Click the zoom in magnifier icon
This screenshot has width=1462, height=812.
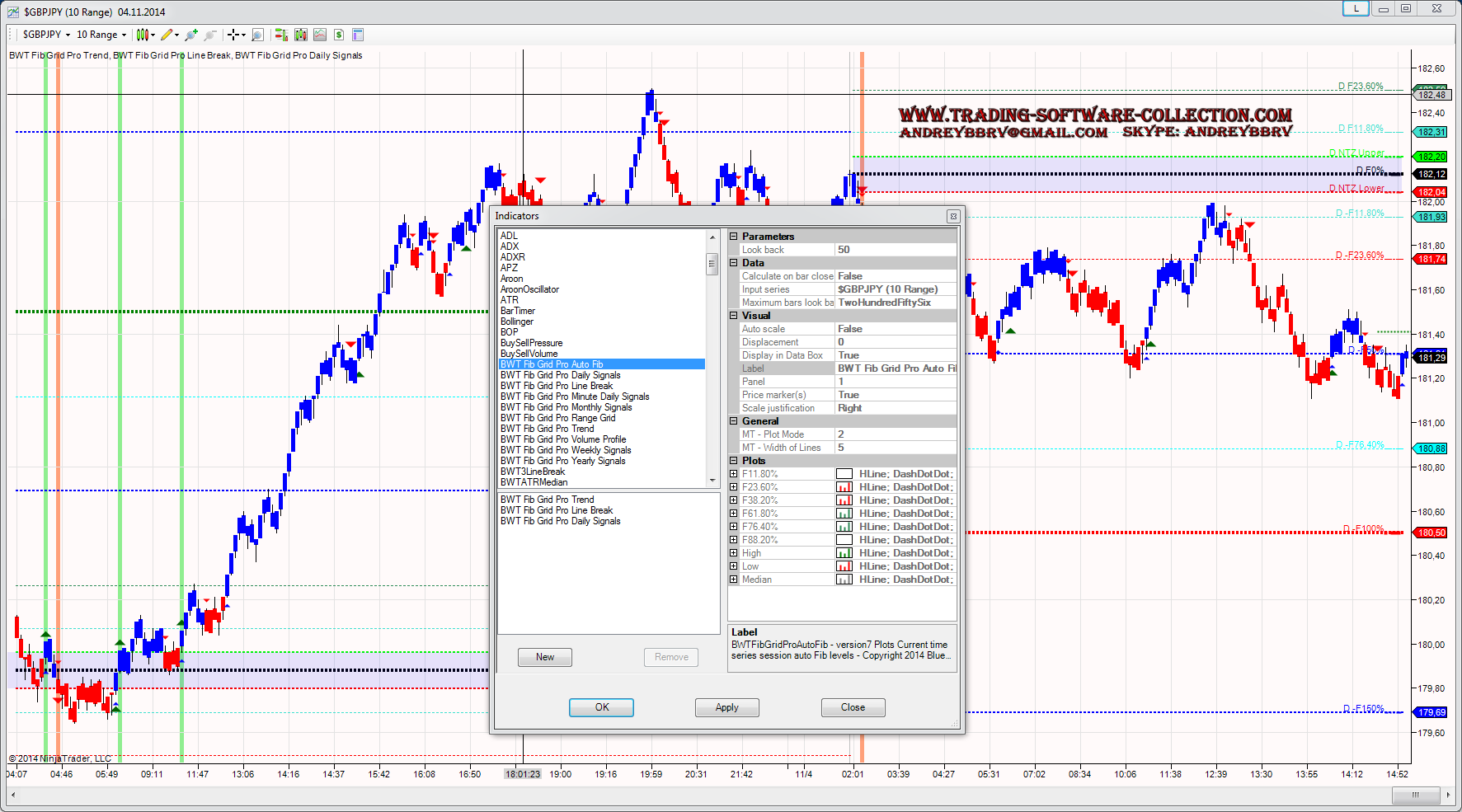pos(191,35)
